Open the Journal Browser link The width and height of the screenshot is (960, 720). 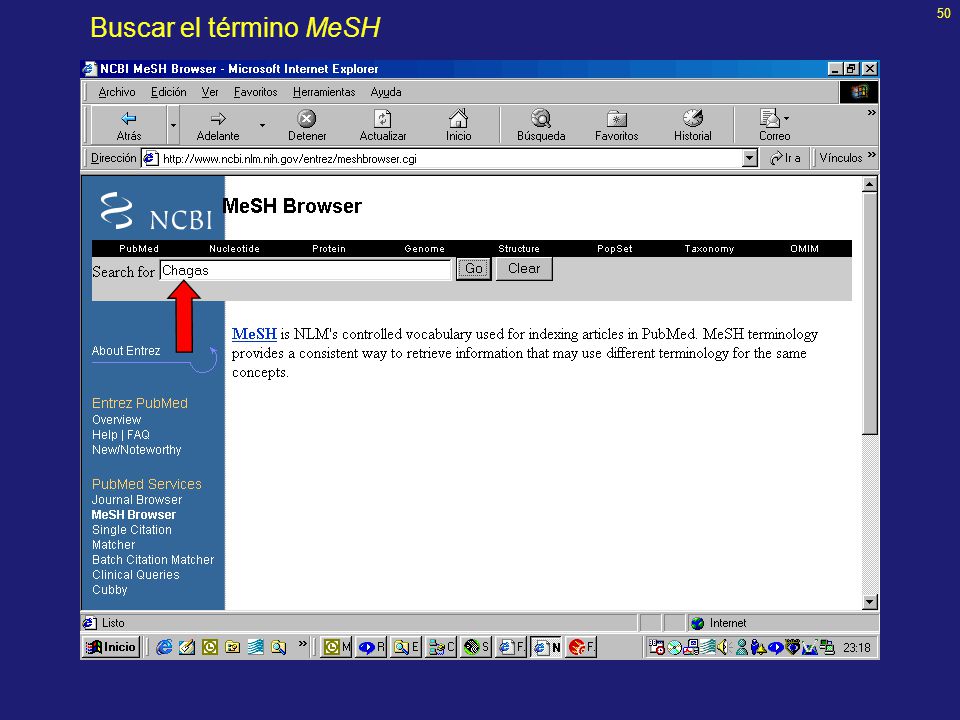tap(137, 500)
